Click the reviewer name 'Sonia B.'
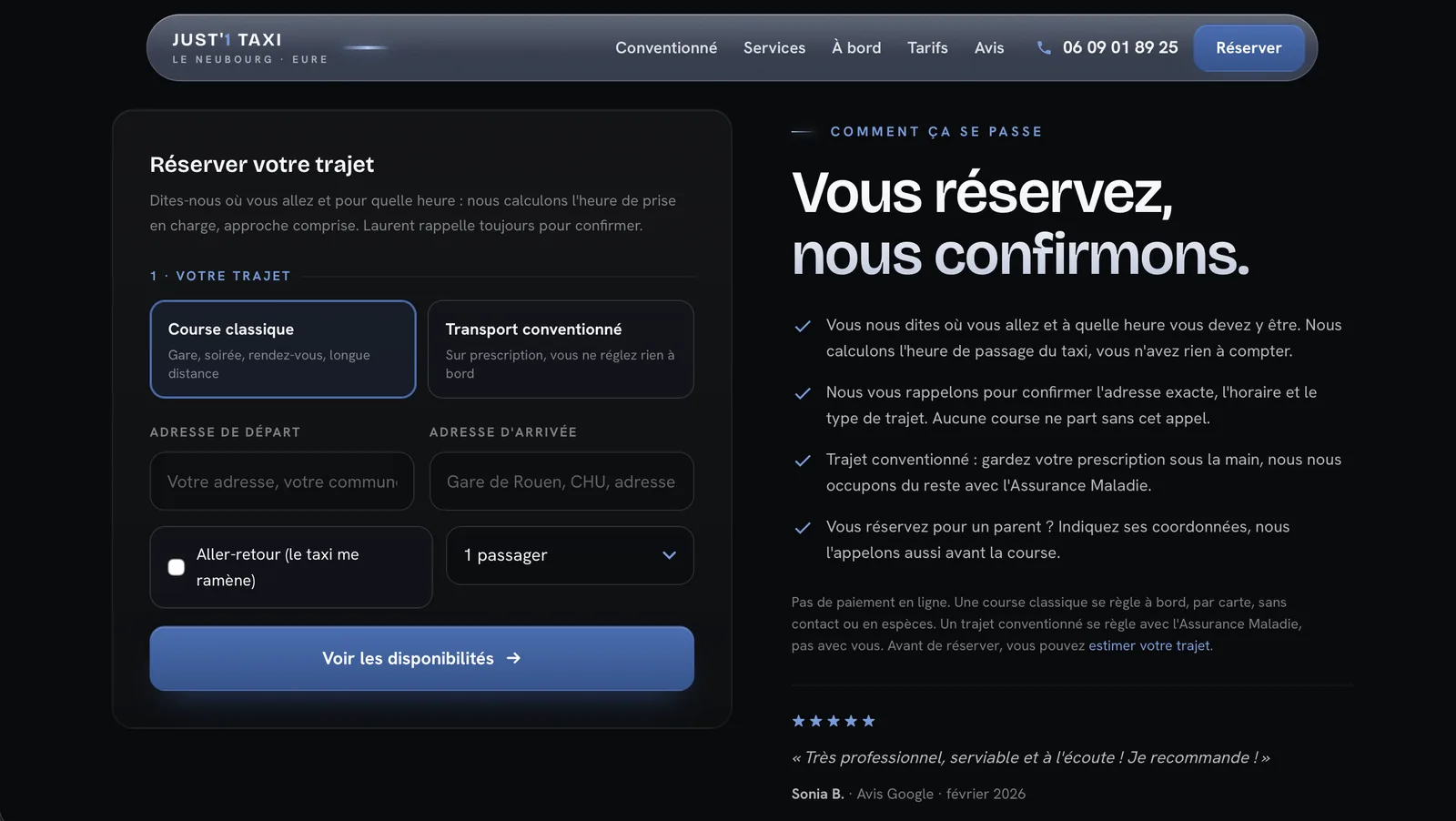The width and height of the screenshot is (1456, 821). (818, 794)
